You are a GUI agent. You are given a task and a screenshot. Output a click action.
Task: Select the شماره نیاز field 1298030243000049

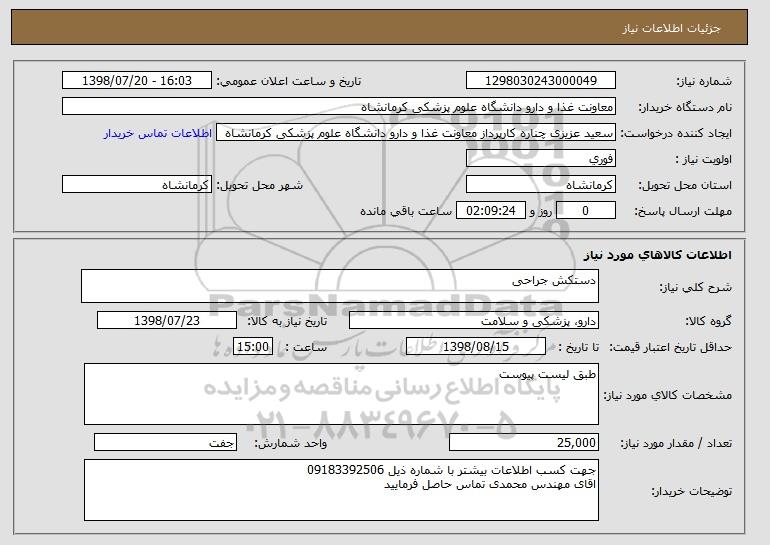(541, 81)
